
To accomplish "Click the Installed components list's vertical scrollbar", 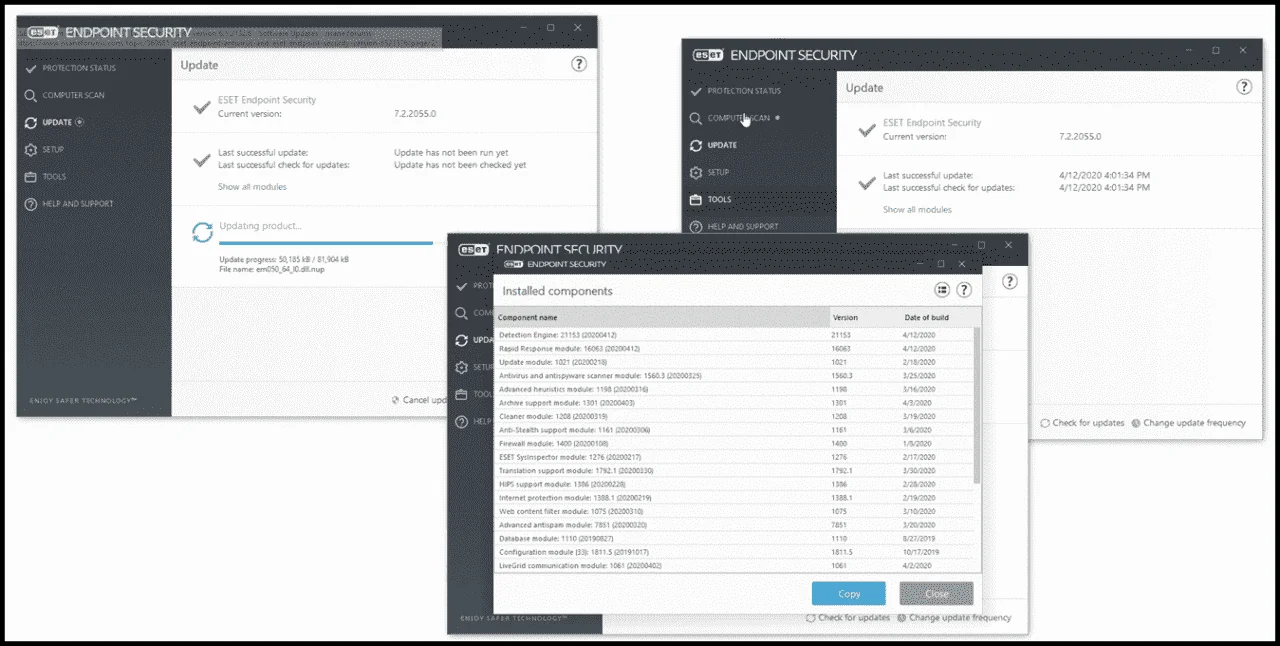I will click(x=977, y=405).
